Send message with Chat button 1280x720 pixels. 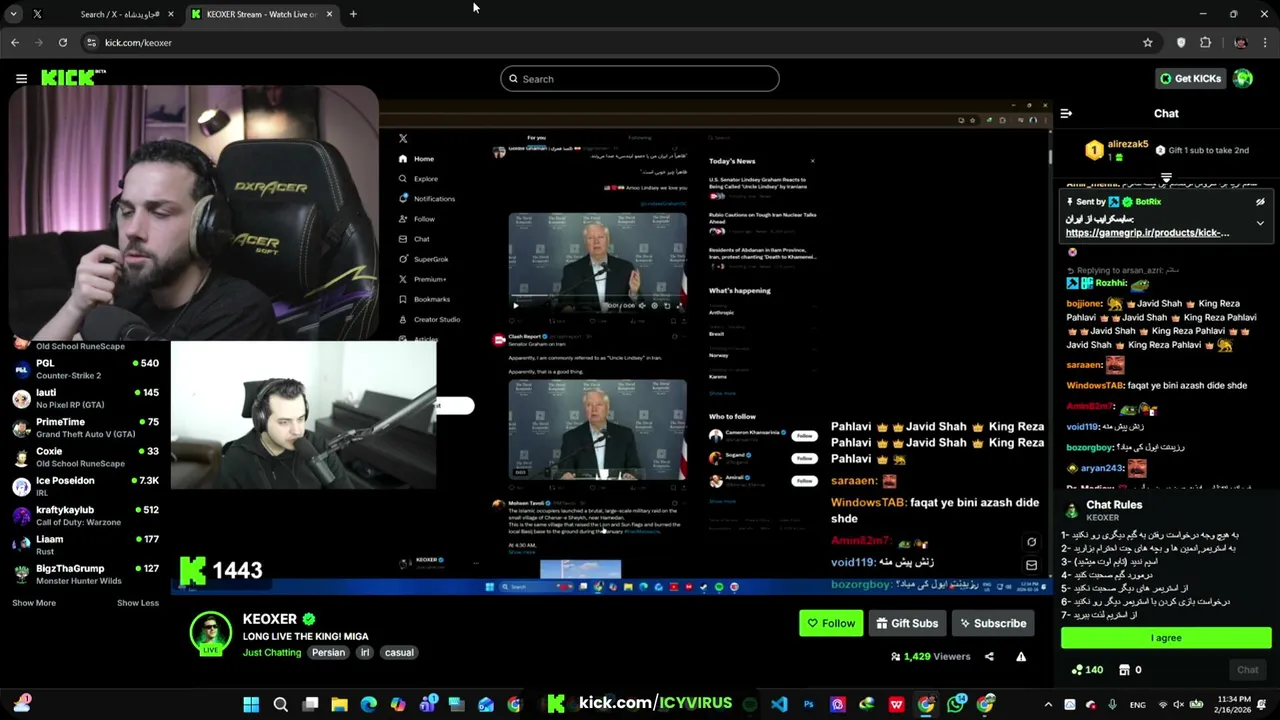1247,670
